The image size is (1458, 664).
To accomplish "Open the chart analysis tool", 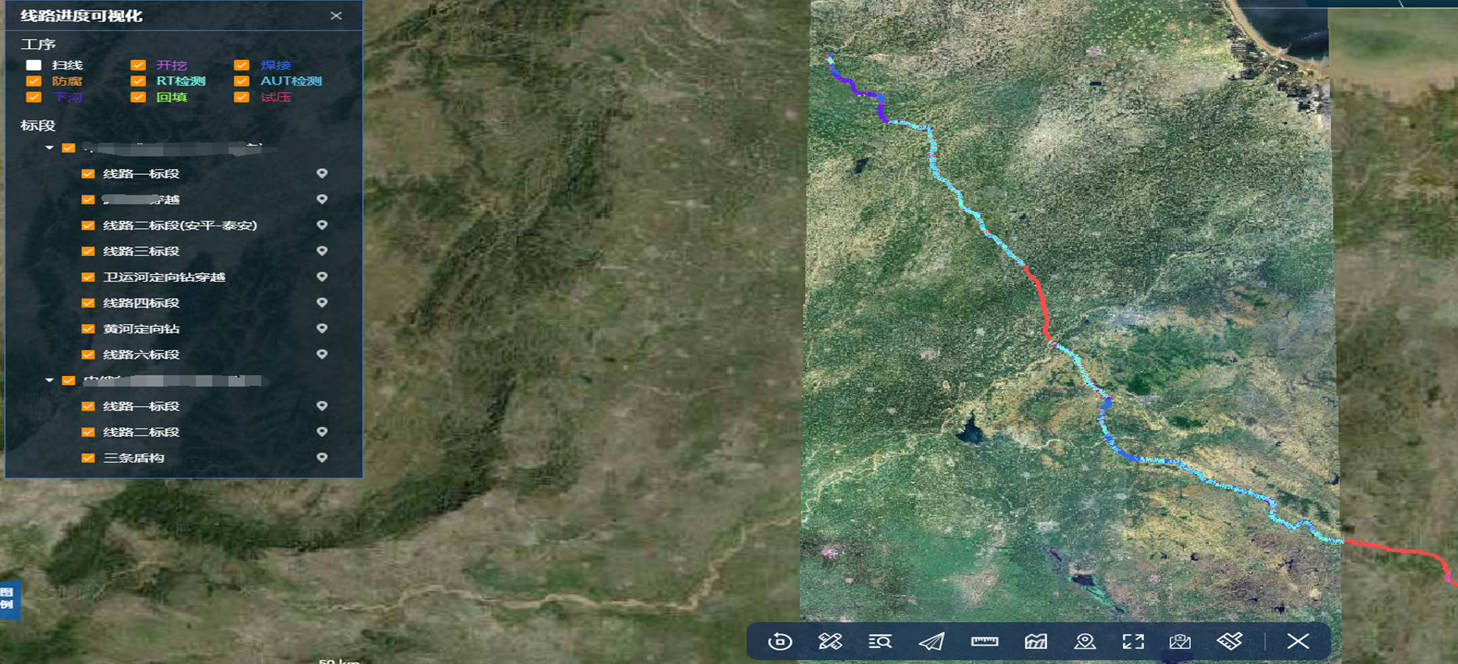I will click(x=1035, y=642).
